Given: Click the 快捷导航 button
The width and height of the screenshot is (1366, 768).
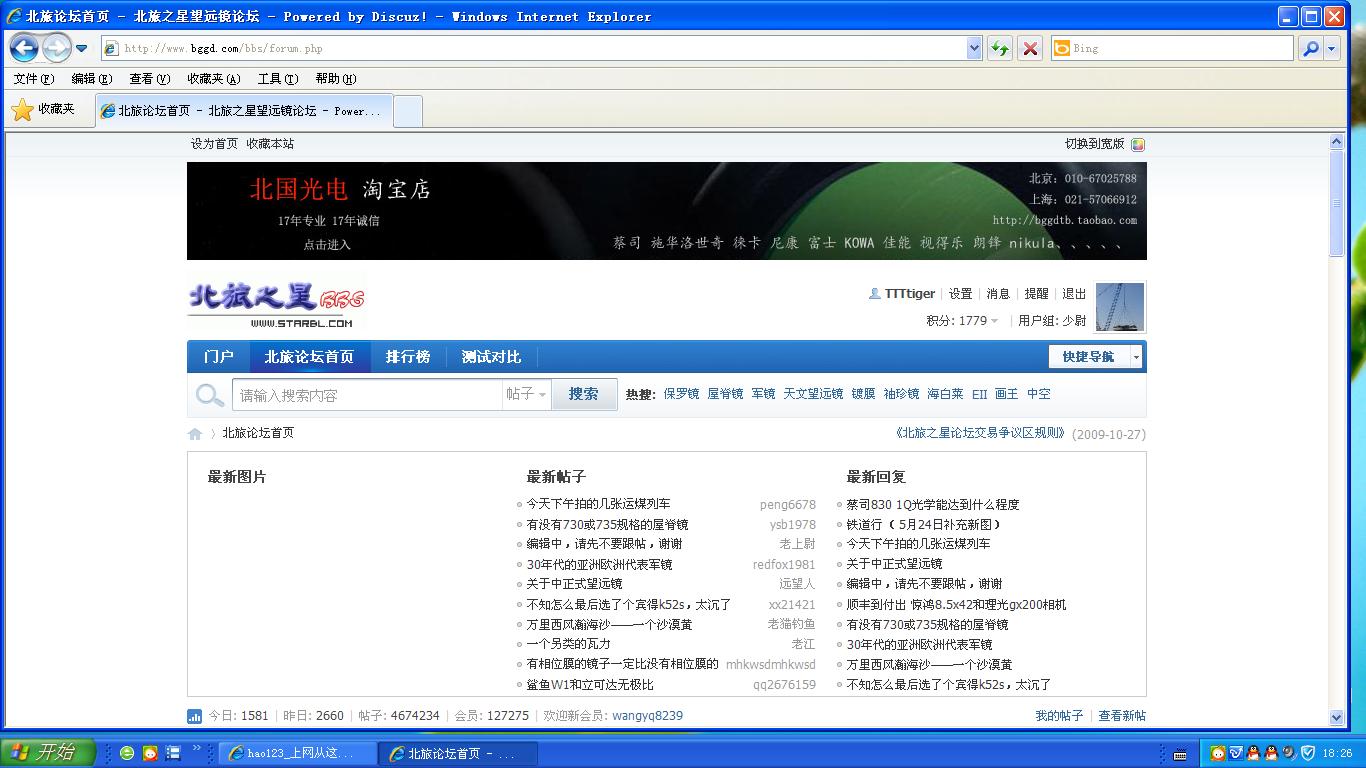Looking at the screenshot, I should click(1089, 357).
